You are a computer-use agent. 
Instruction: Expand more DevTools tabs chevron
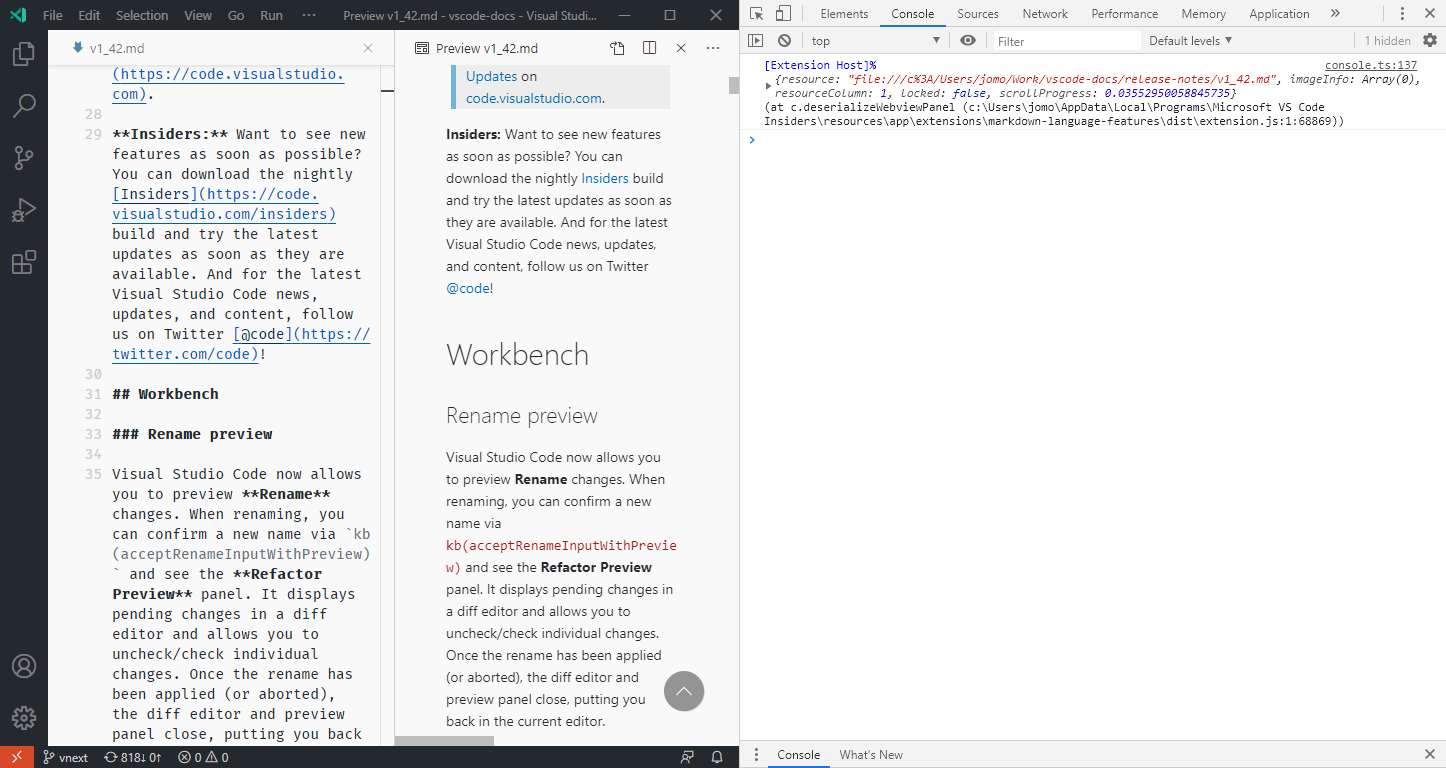[1335, 13]
